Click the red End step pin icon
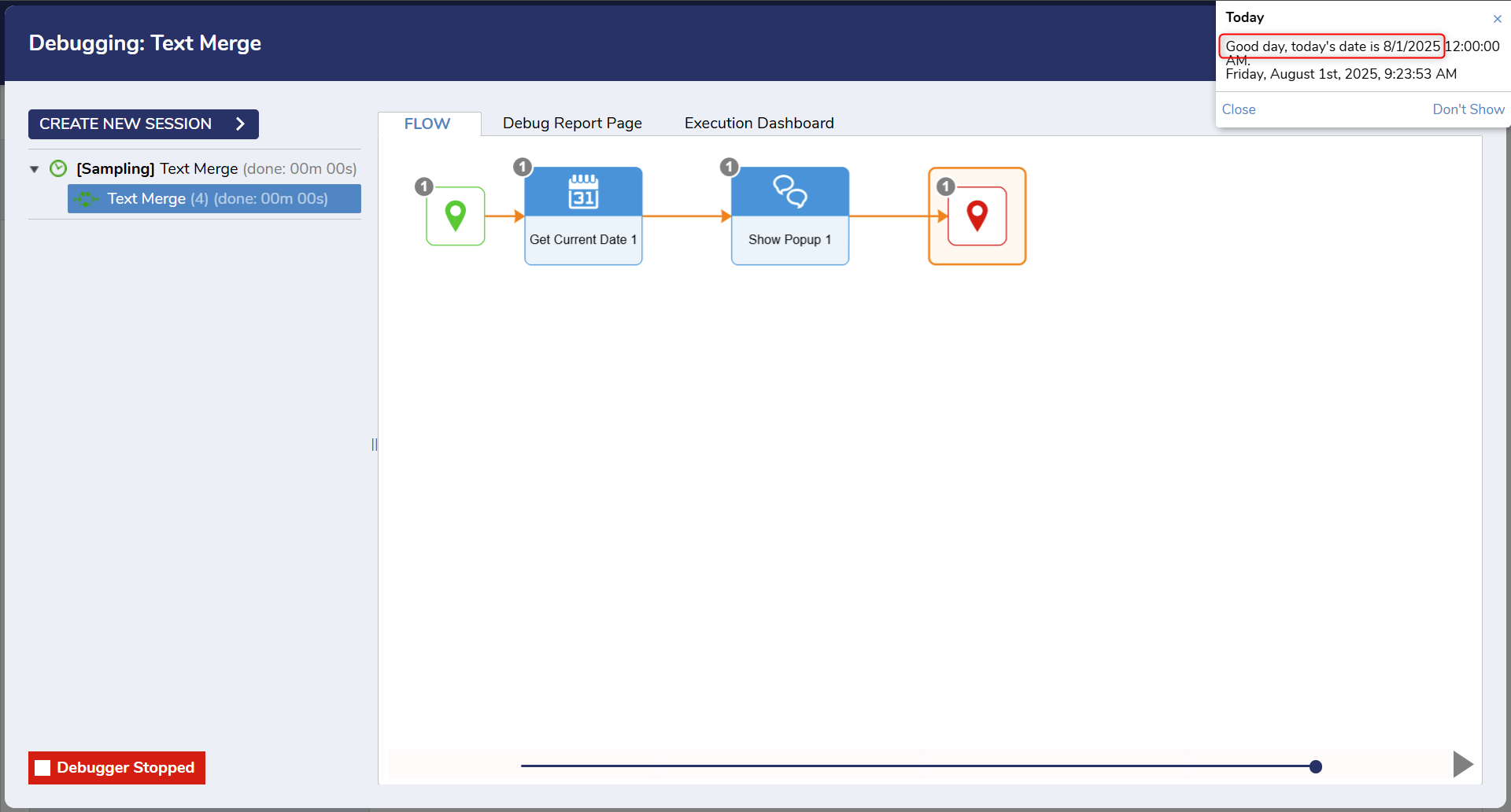This screenshot has width=1511, height=812. pyautogui.click(x=977, y=216)
